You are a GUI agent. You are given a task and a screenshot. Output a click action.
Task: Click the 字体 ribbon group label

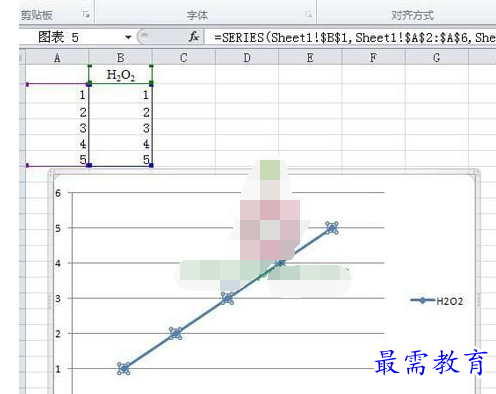197,15
